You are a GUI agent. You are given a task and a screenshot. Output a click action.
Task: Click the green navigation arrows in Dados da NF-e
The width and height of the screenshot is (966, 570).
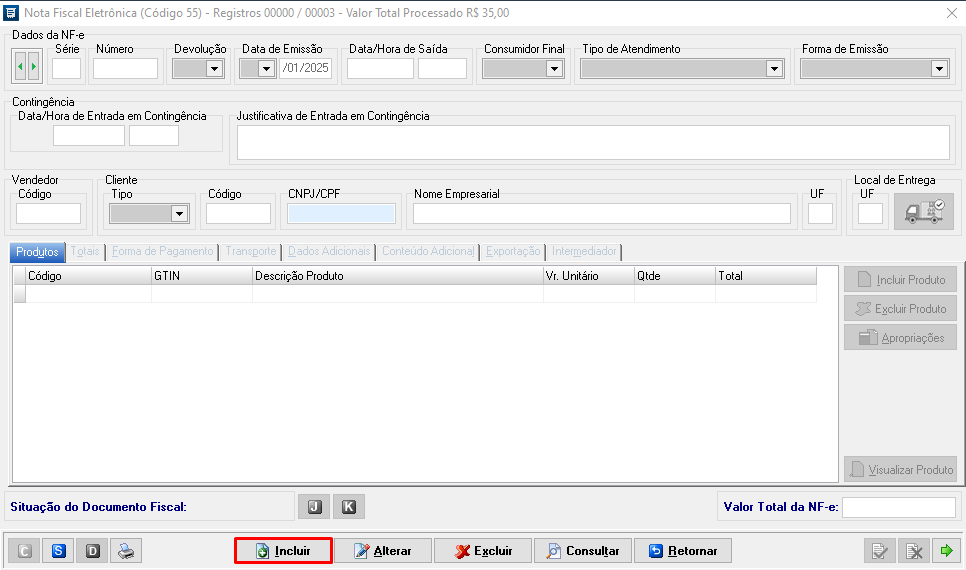[27, 68]
